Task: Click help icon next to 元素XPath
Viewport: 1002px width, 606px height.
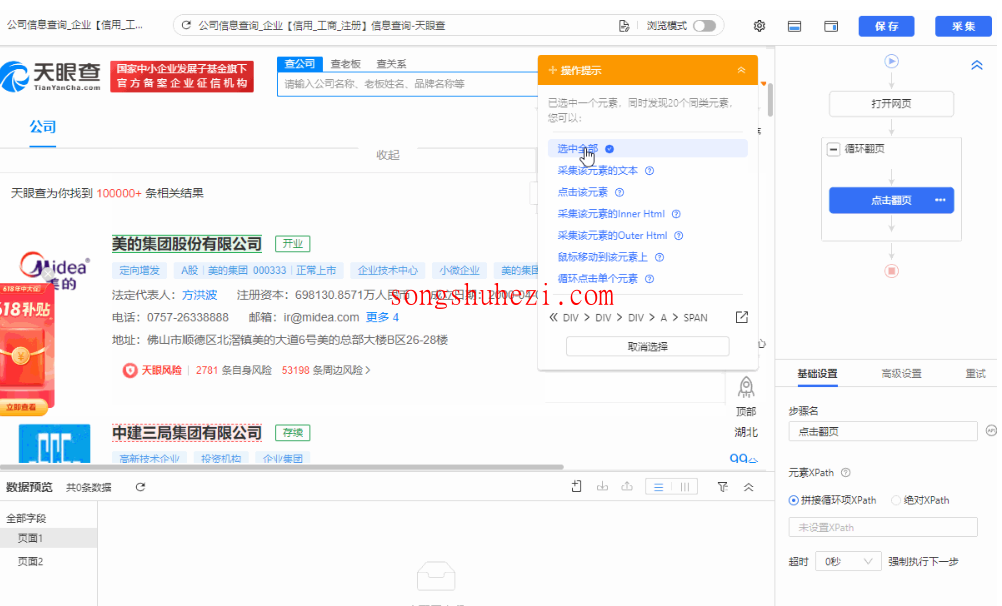Action: [x=845, y=473]
